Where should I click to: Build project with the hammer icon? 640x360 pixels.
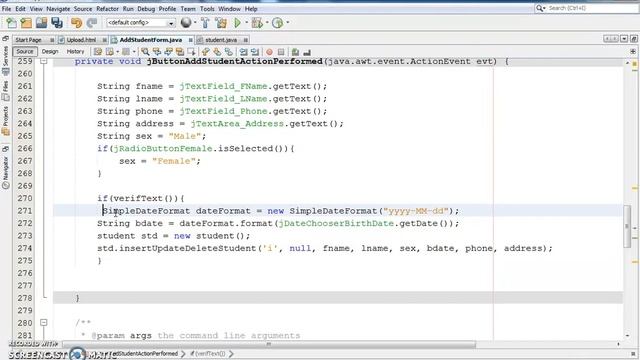tap(205, 23)
